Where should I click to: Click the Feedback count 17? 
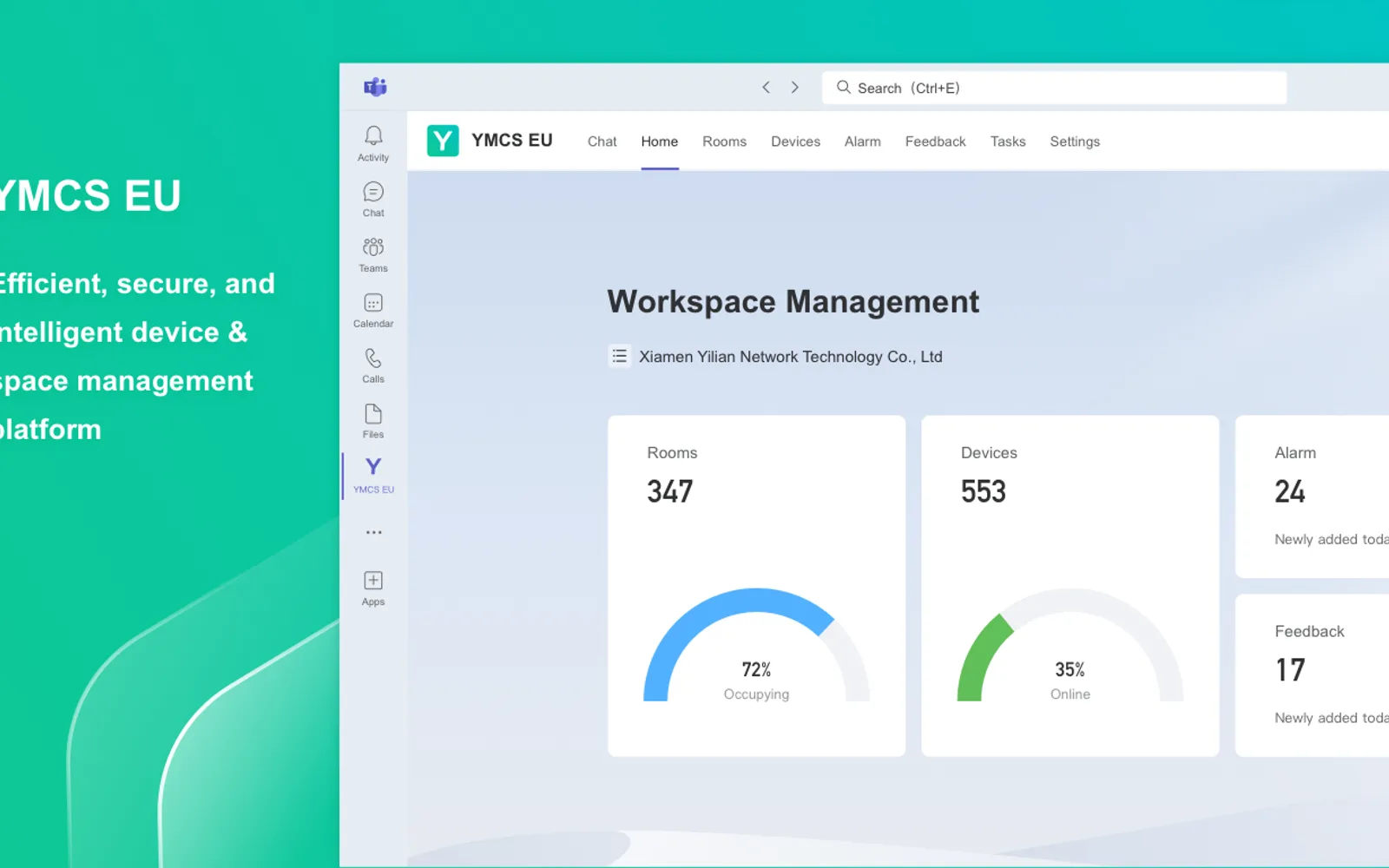1289,670
